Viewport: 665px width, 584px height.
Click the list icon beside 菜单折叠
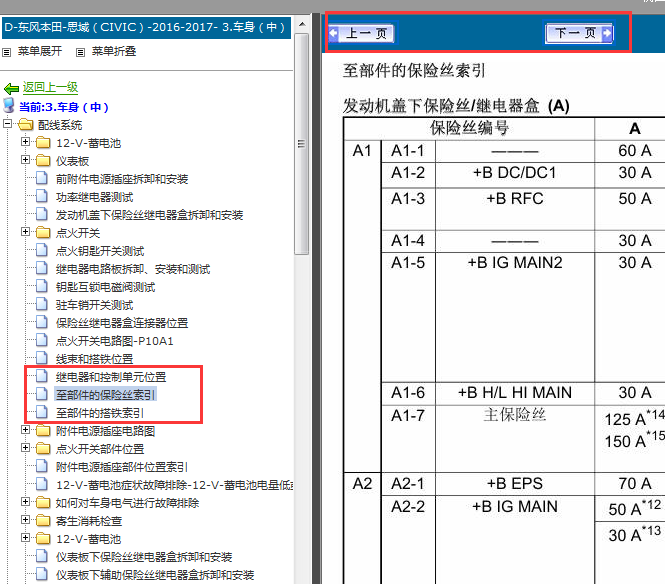click(80, 53)
